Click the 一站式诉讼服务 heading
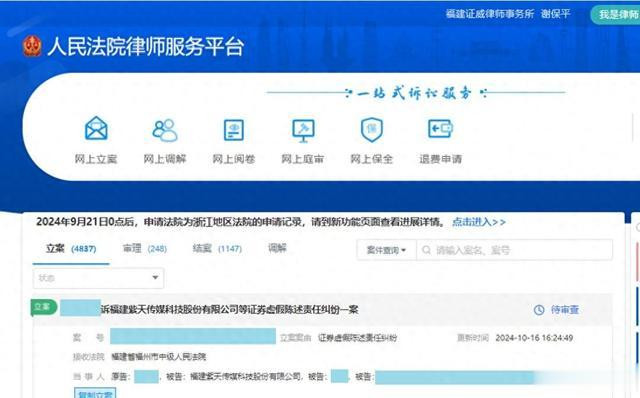Screen dimensions: 640x398 [415, 93]
